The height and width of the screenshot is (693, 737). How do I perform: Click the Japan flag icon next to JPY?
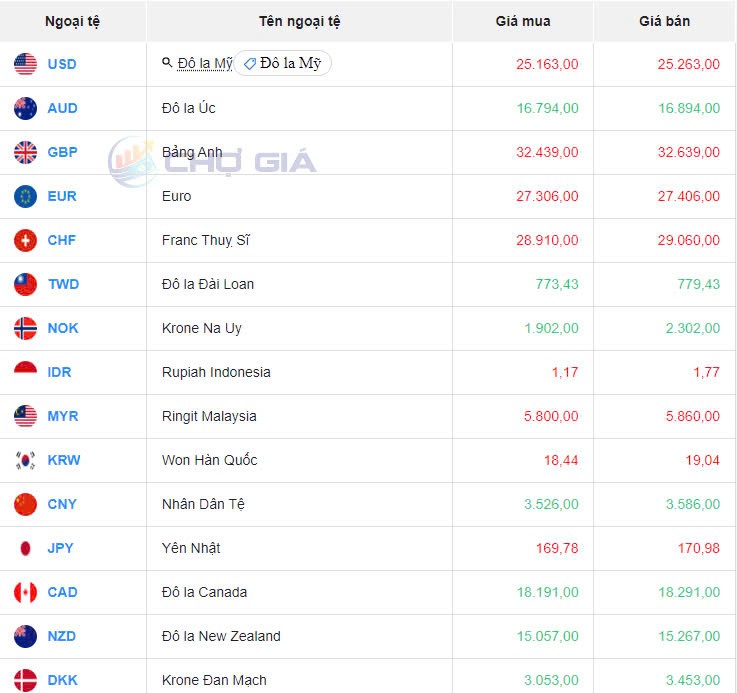tap(25, 548)
